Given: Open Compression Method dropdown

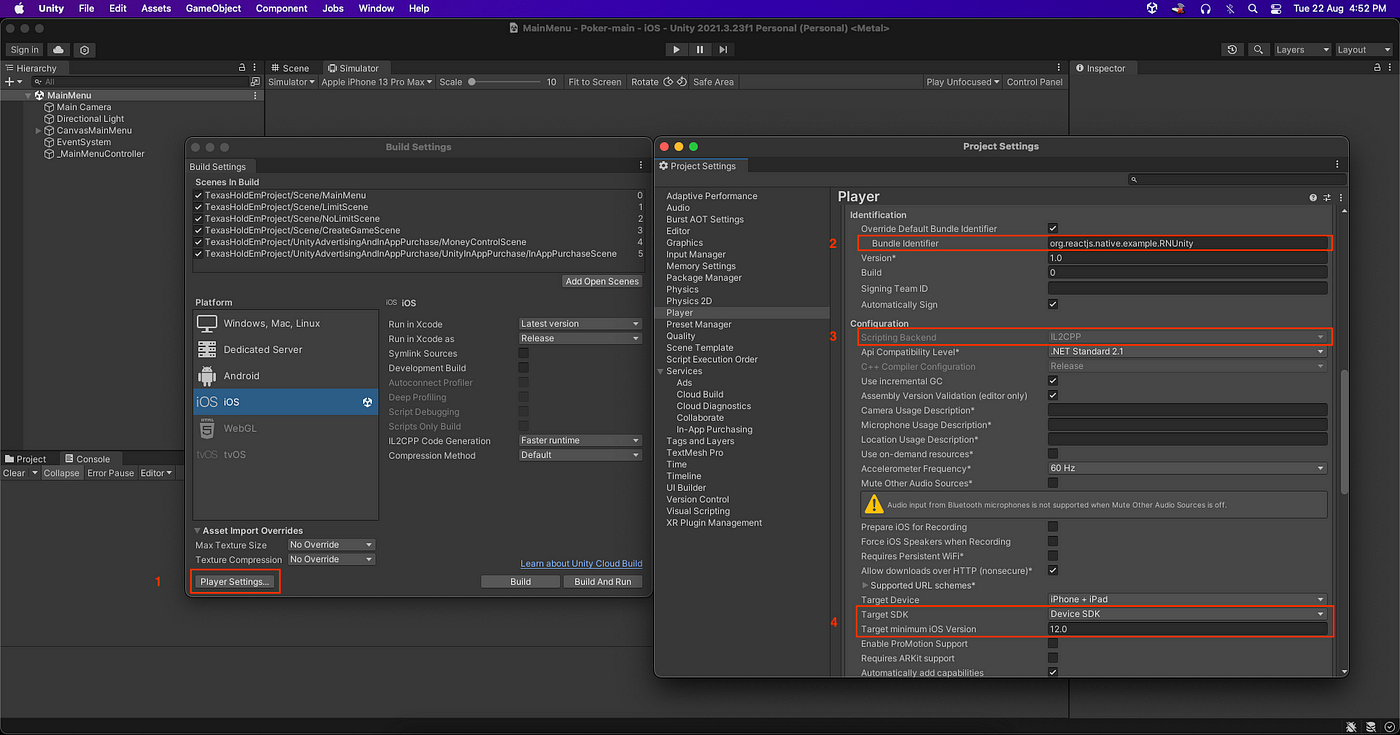Looking at the screenshot, I should pos(580,455).
